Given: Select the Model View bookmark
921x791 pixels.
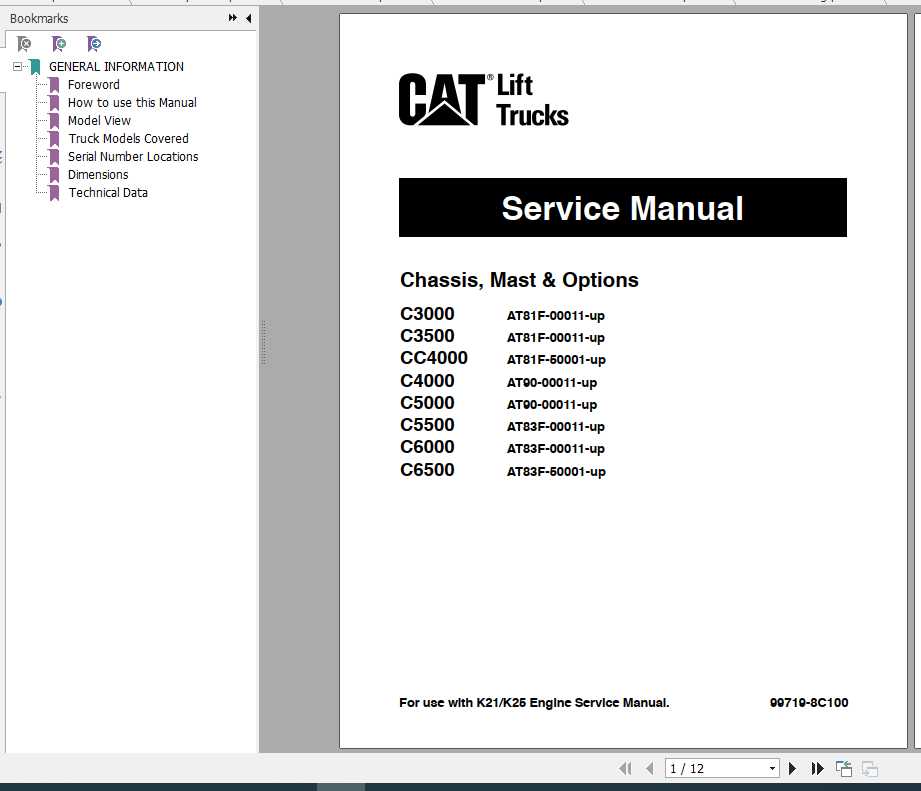Looking at the screenshot, I should [x=99, y=120].
